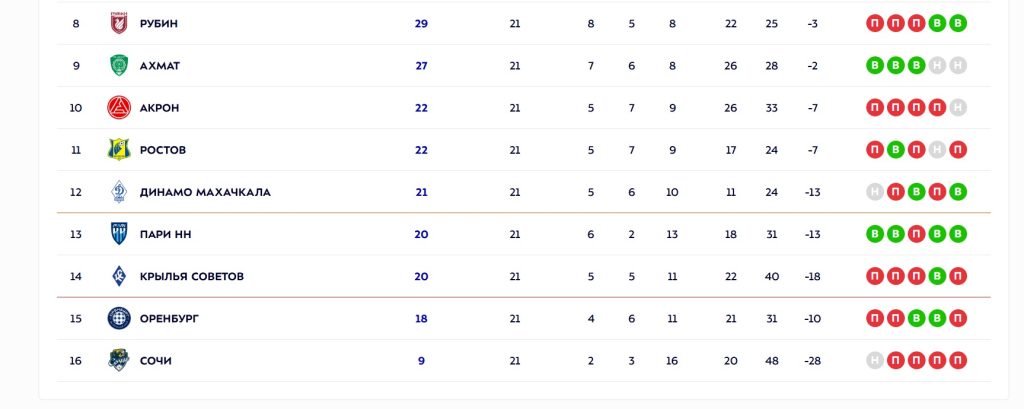This screenshot has width=1024, height=409.
Task: Open the СОЧИ team name link
Action: tap(155, 361)
